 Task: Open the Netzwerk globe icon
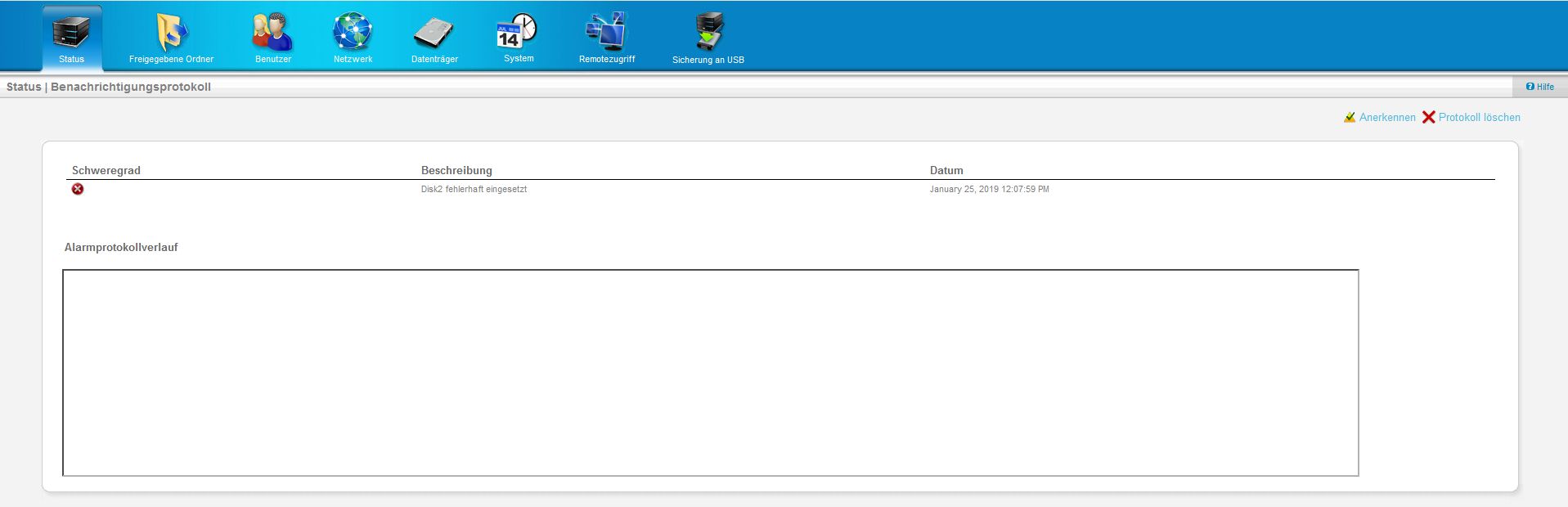pyautogui.click(x=353, y=32)
